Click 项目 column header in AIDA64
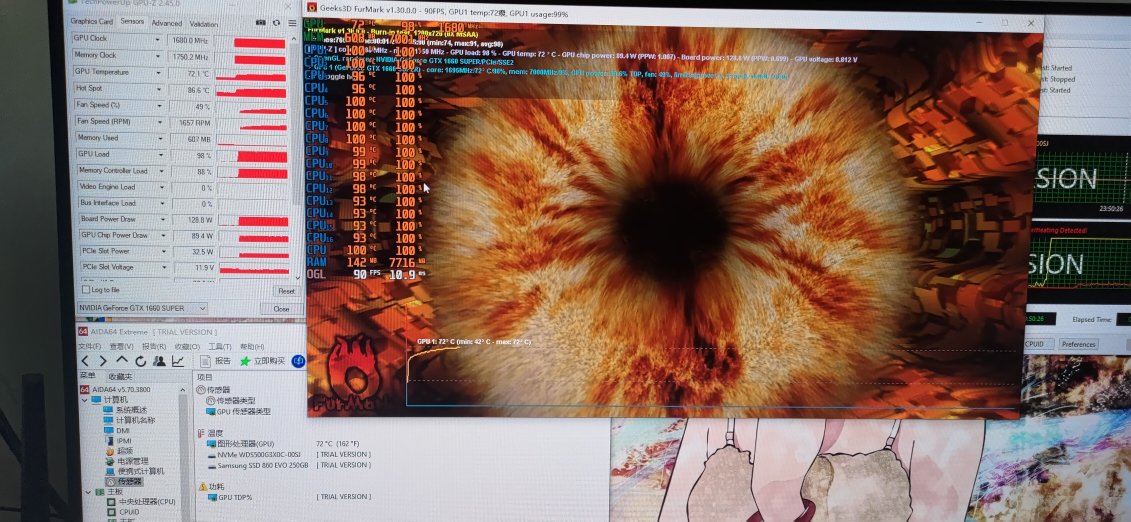 click(206, 377)
